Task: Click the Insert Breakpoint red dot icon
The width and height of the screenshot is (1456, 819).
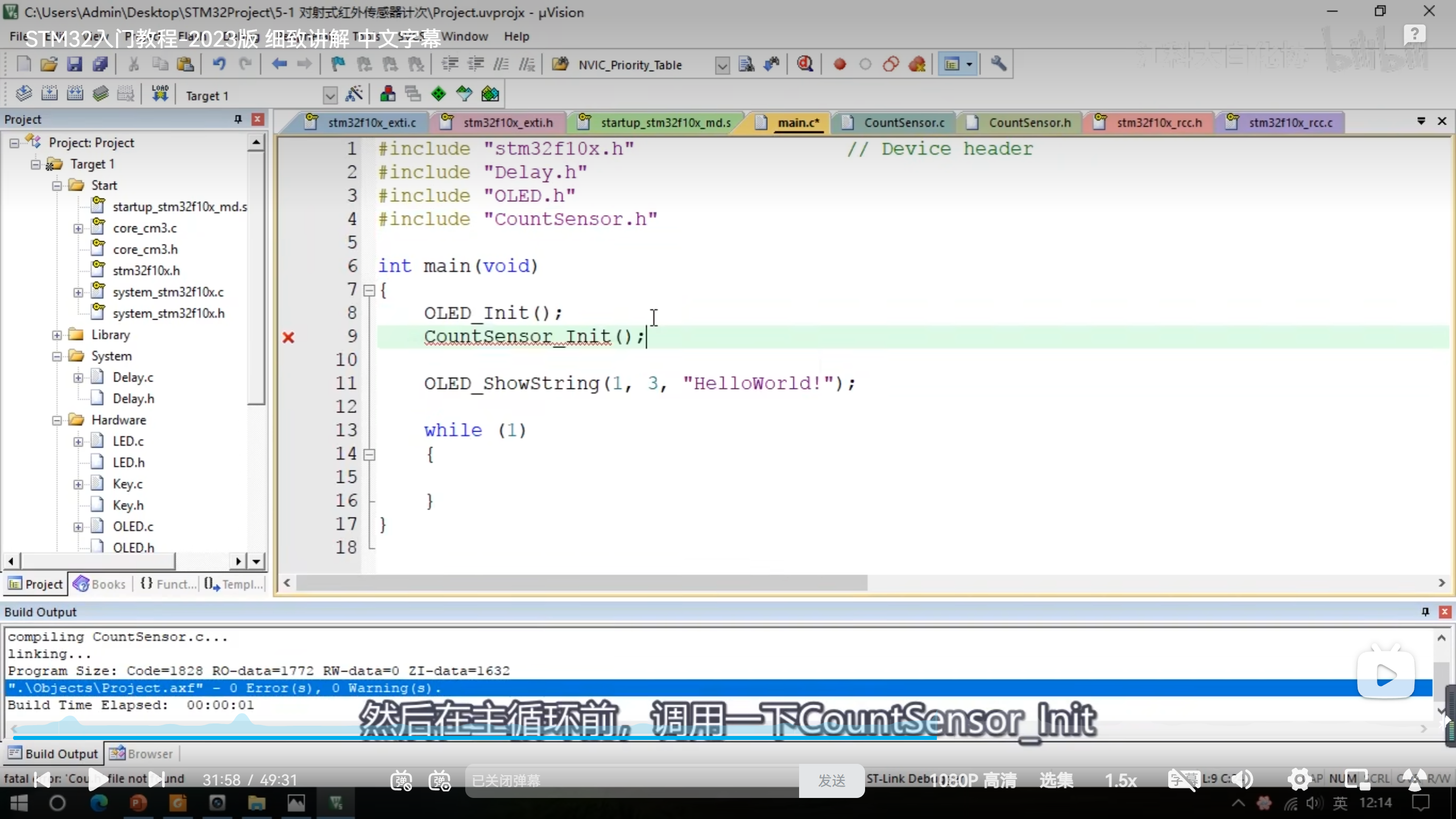Action: [839, 64]
